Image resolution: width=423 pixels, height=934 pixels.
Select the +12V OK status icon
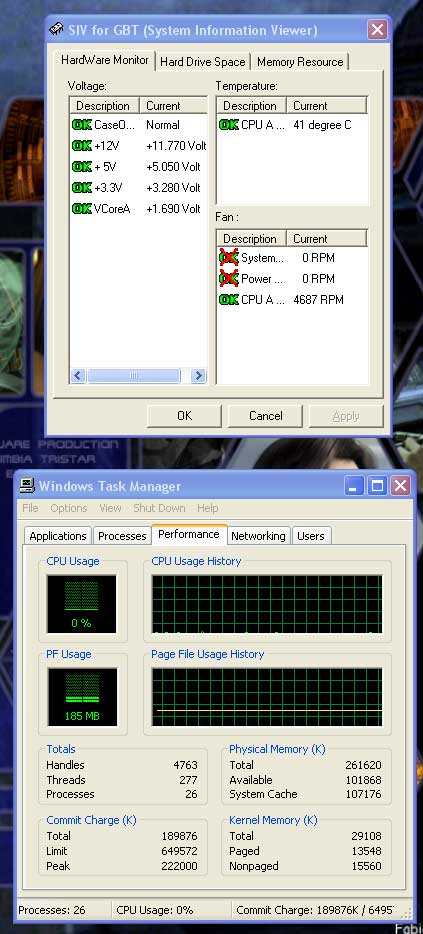tap(82, 145)
